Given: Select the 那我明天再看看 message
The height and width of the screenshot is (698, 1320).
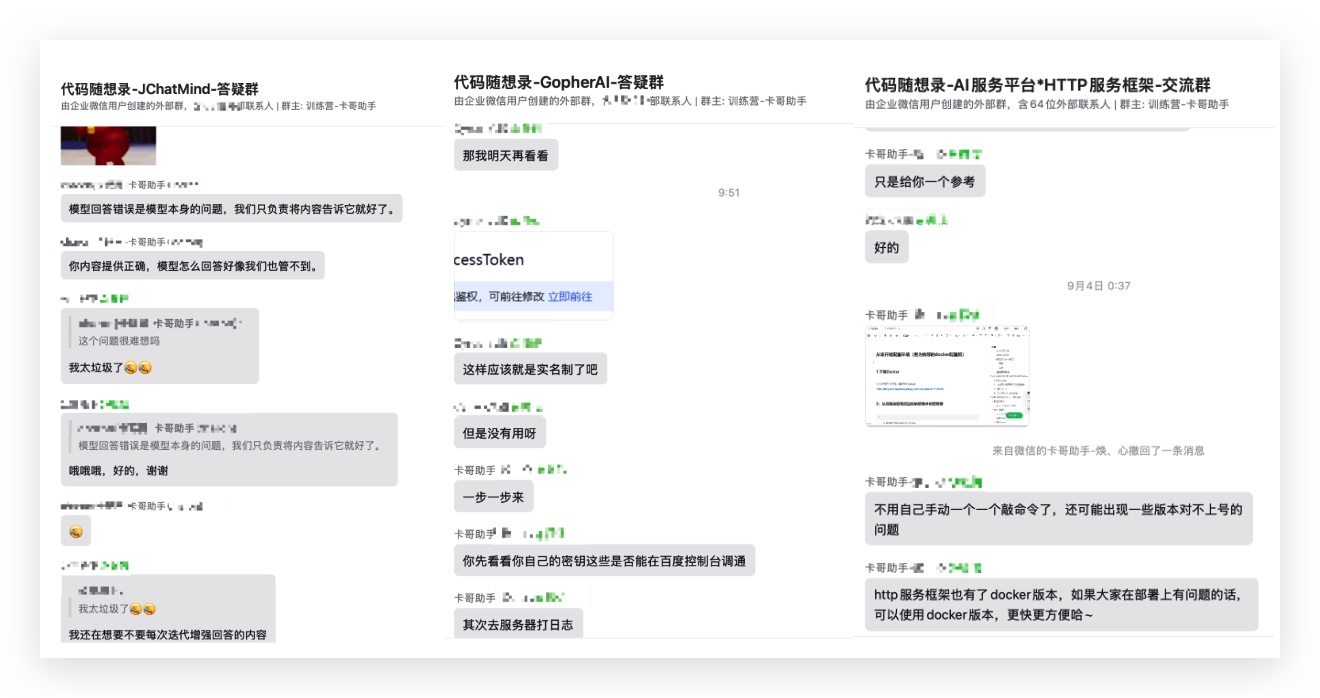Looking at the screenshot, I should click(505, 155).
